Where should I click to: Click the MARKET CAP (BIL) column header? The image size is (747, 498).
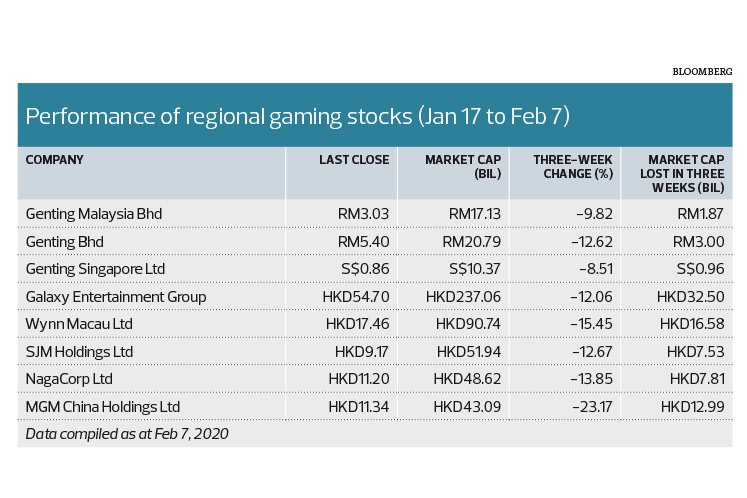click(463, 167)
